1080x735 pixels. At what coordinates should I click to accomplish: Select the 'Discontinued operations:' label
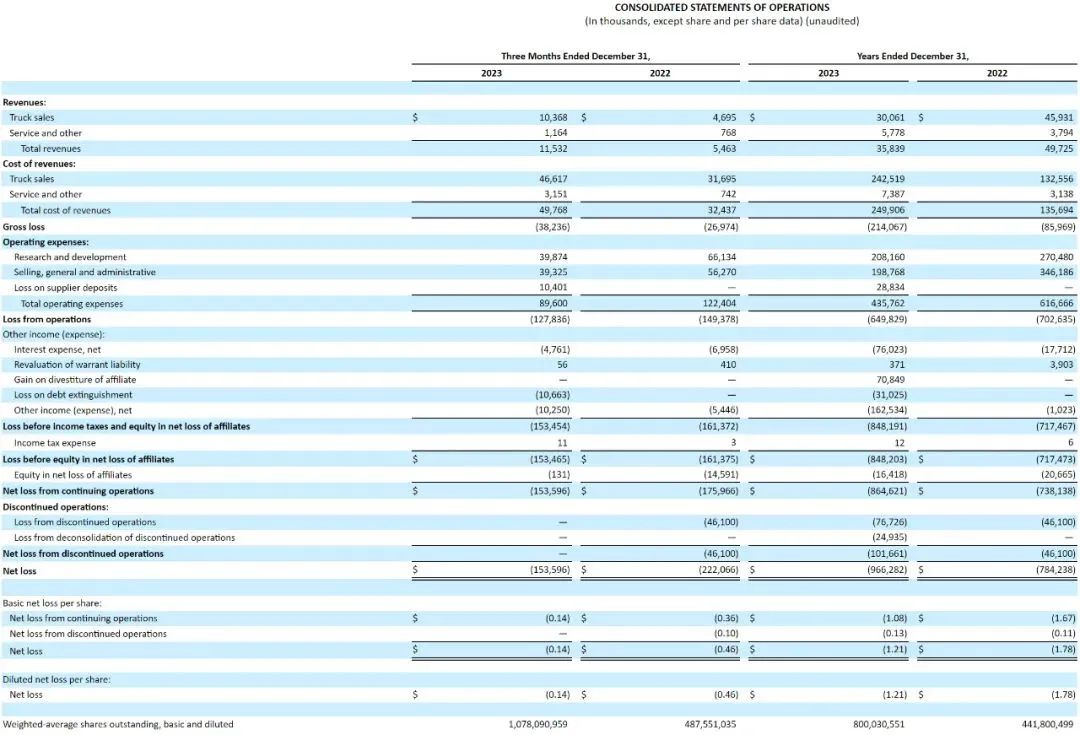(x=55, y=507)
